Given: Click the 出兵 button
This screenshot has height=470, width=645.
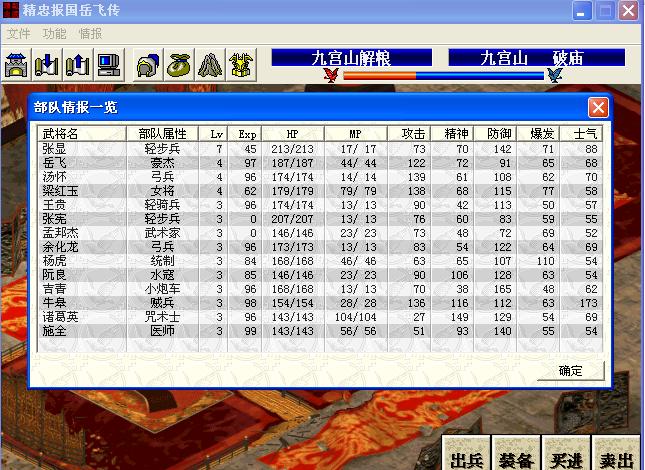Looking at the screenshot, I should [x=466, y=453].
